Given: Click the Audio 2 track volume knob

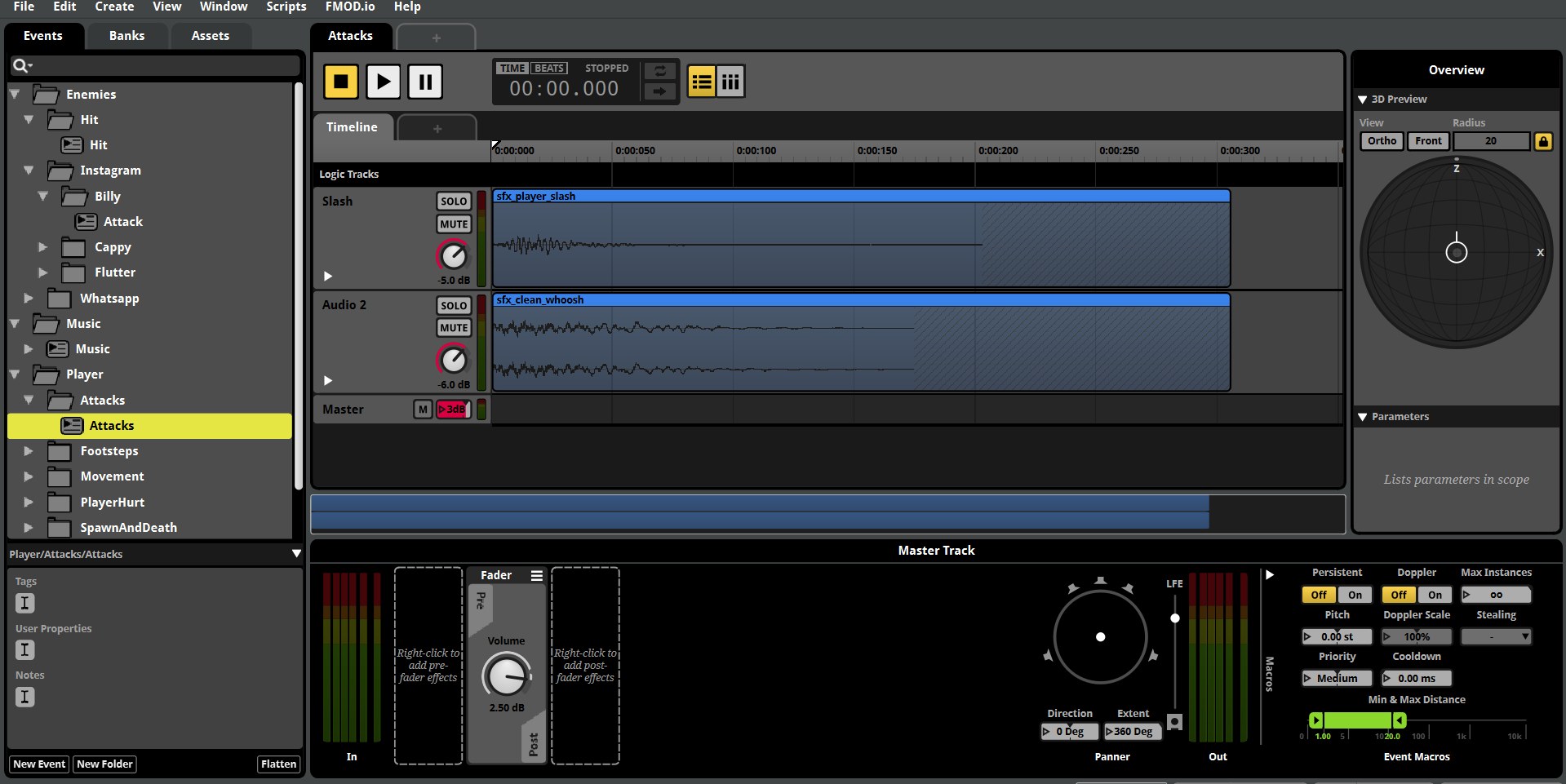Looking at the screenshot, I should pyautogui.click(x=453, y=359).
